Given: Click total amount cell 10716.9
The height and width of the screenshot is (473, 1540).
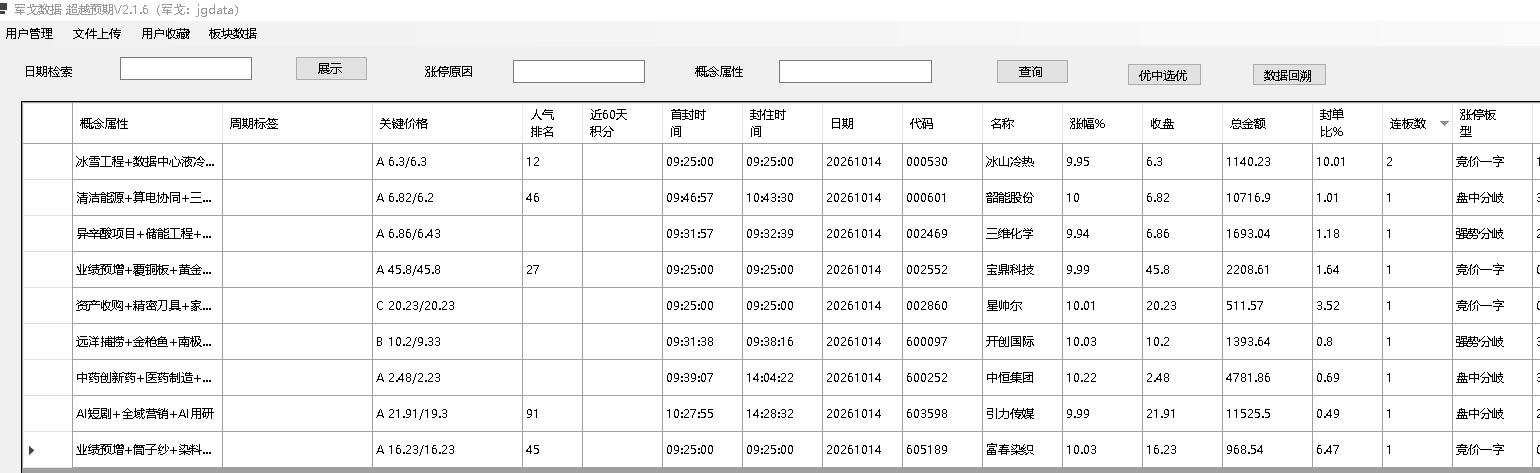Looking at the screenshot, I should (1267, 197).
